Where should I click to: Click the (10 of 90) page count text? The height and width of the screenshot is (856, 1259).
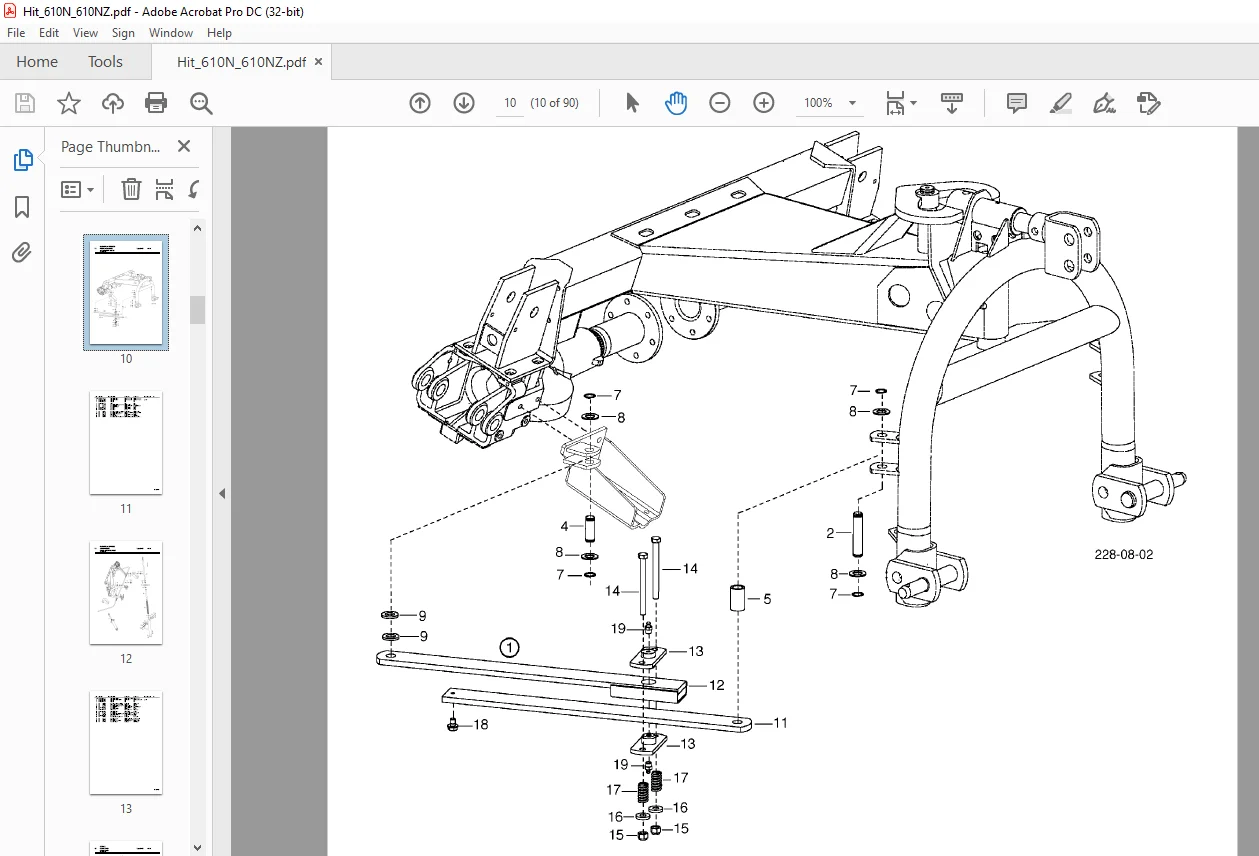(554, 103)
